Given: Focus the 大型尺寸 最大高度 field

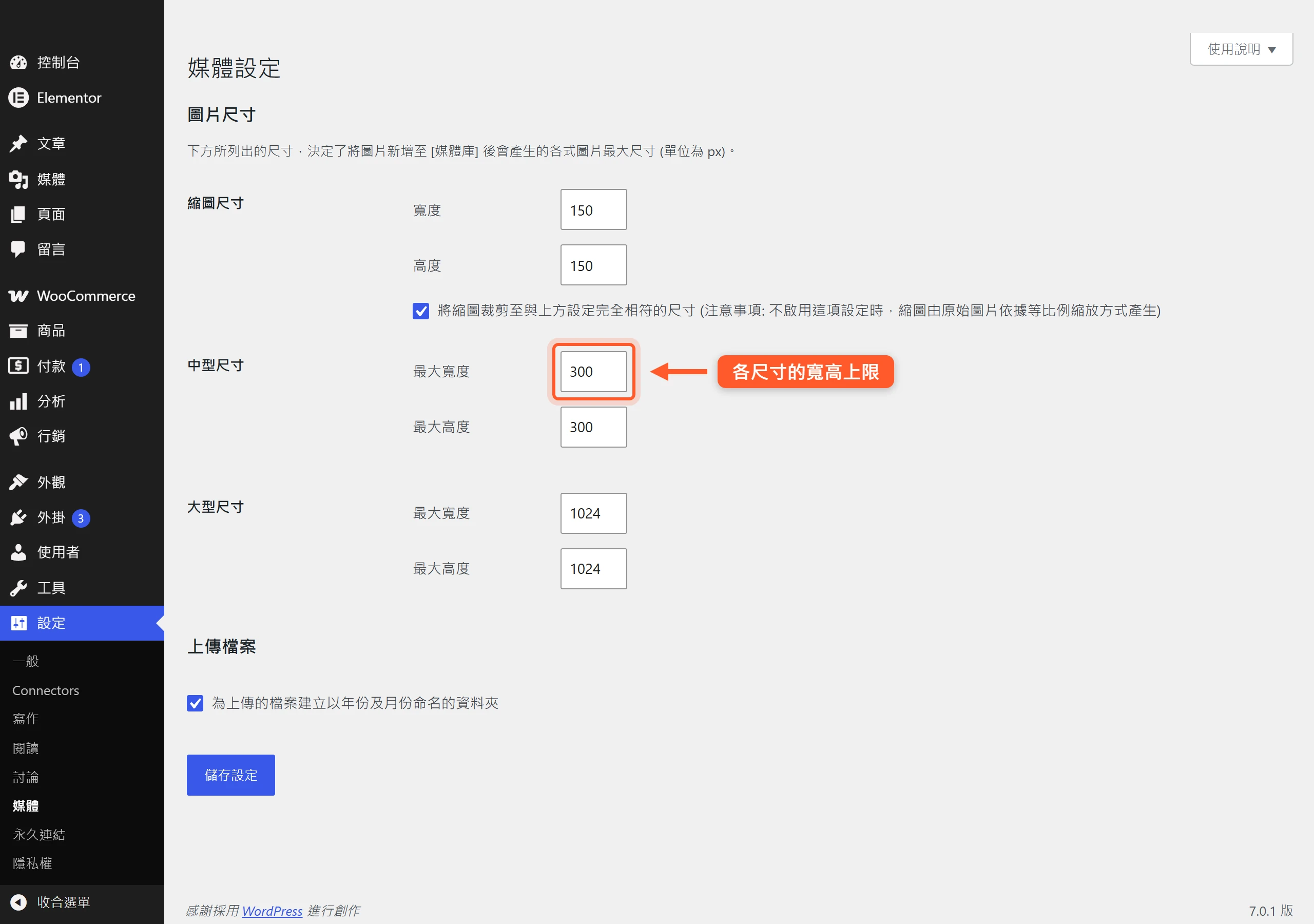Looking at the screenshot, I should pyautogui.click(x=593, y=569).
